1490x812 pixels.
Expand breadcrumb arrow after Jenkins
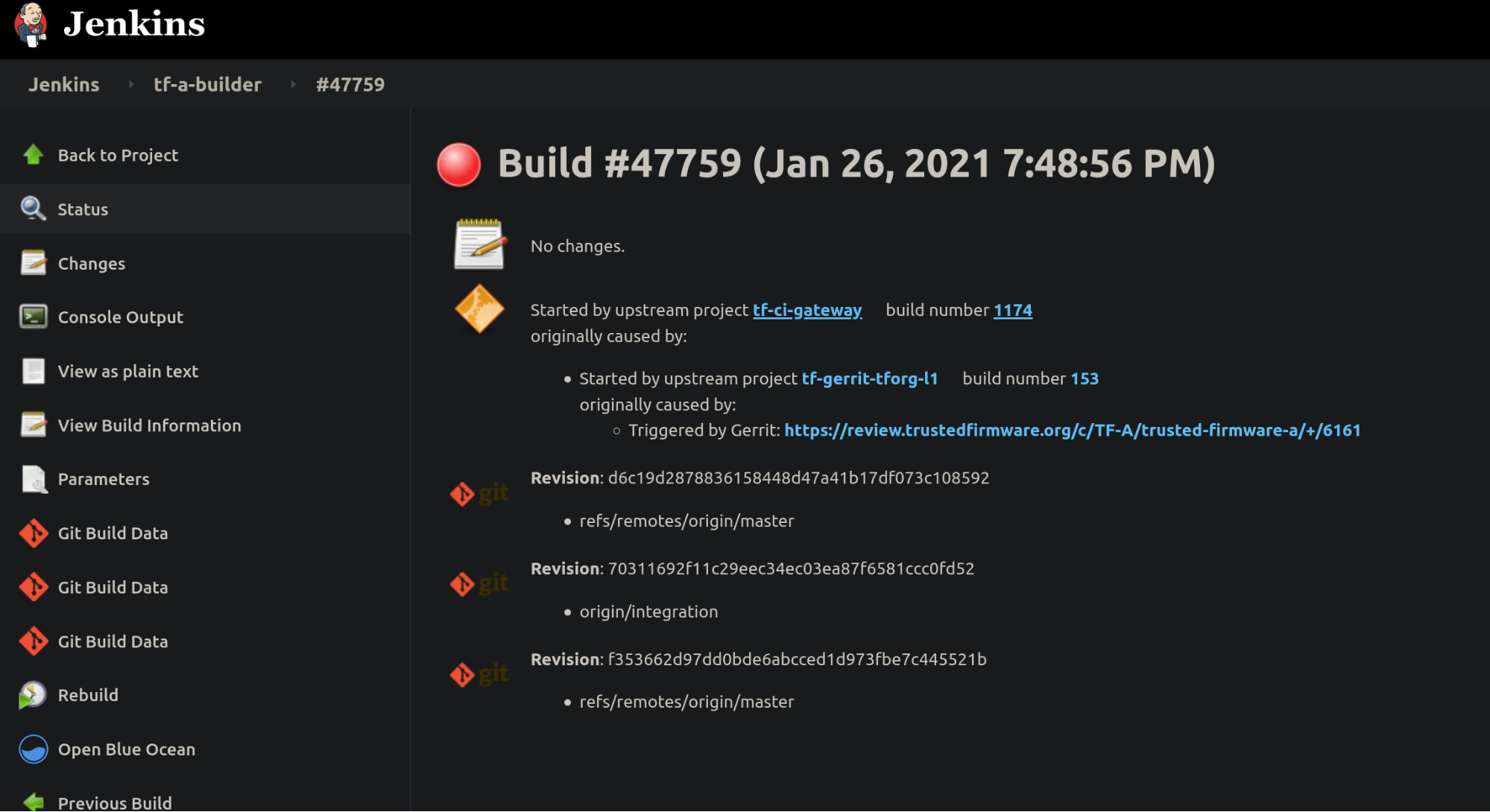pyautogui.click(x=131, y=84)
